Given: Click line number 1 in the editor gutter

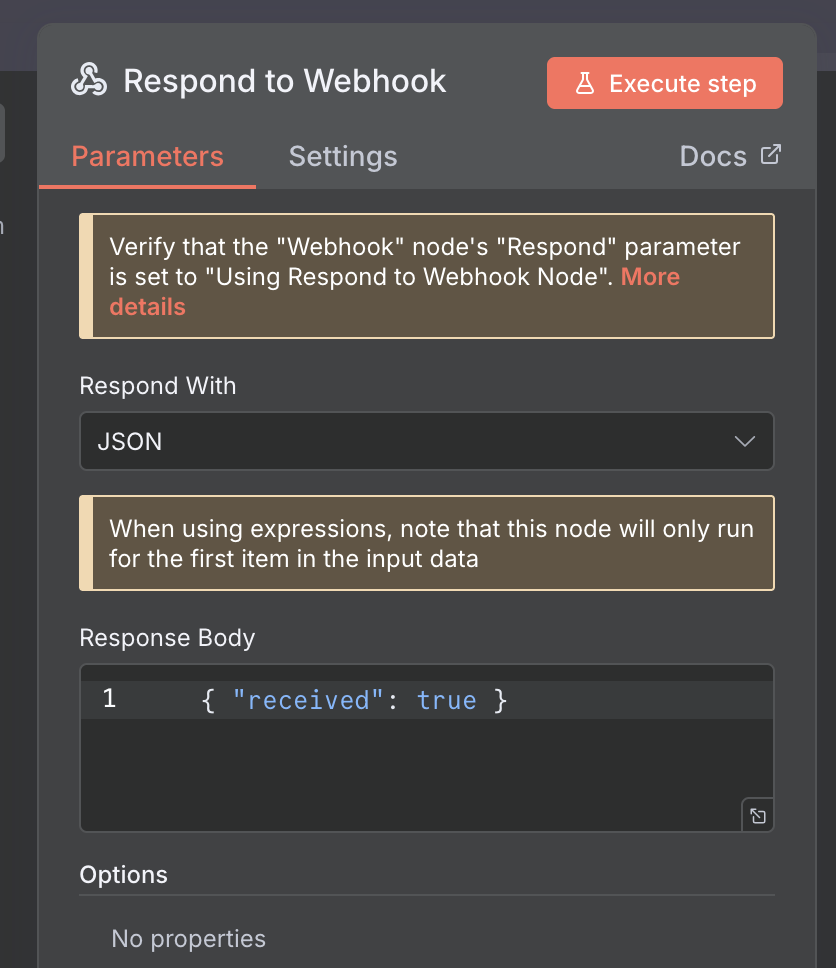Looking at the screenshot, I should (109, 699).
